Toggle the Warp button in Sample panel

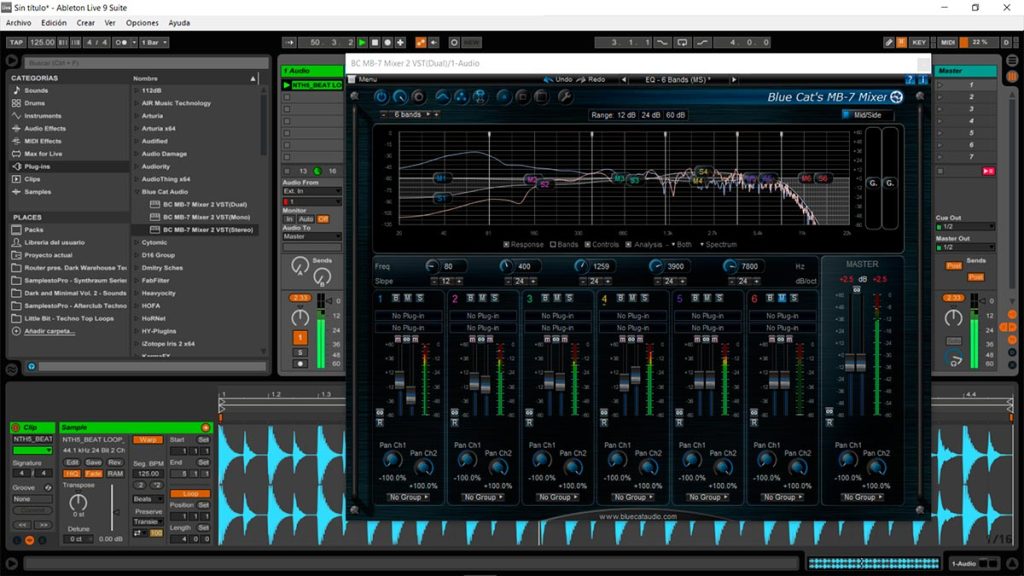[148, 439]
